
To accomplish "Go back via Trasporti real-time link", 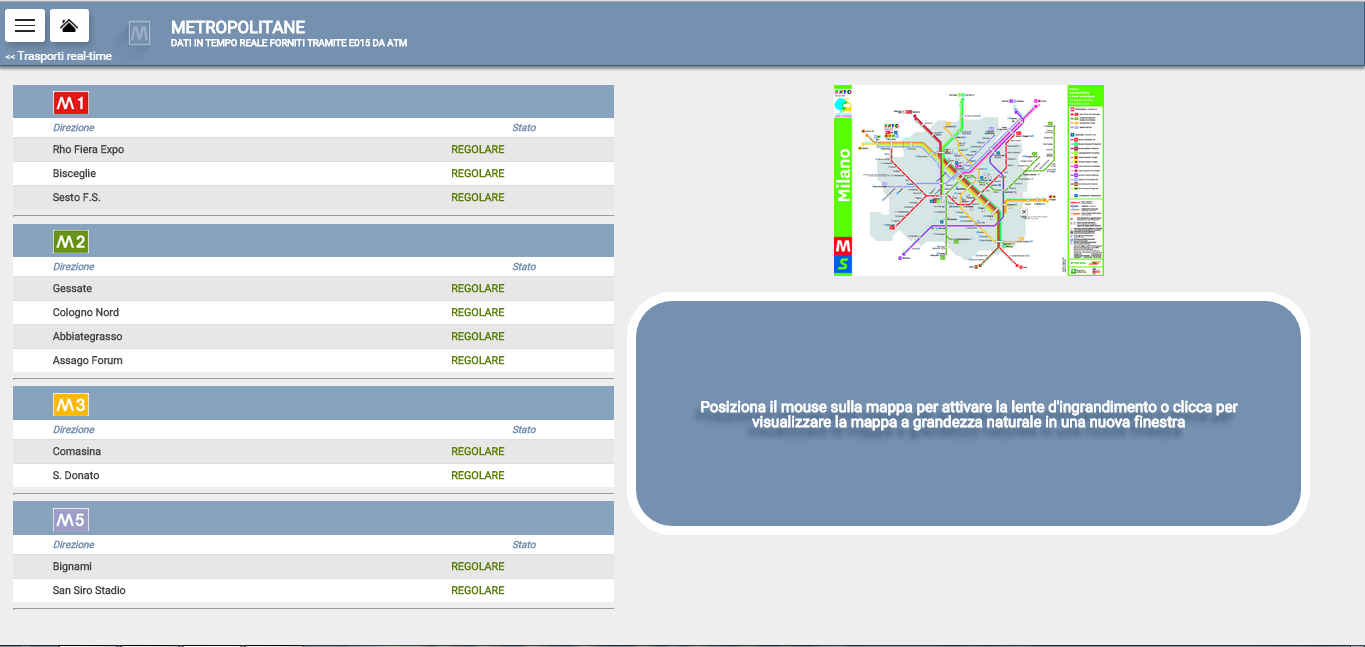I will coord(58,56).
